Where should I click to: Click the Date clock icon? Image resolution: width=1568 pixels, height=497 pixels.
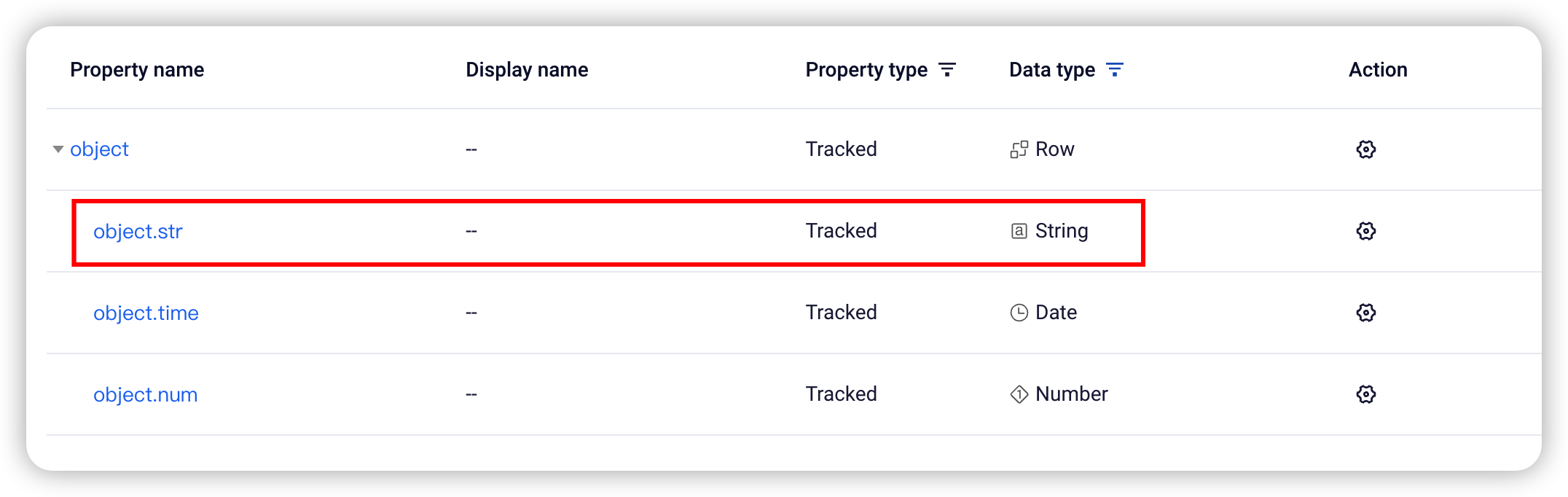click(x=1019, y=313)
